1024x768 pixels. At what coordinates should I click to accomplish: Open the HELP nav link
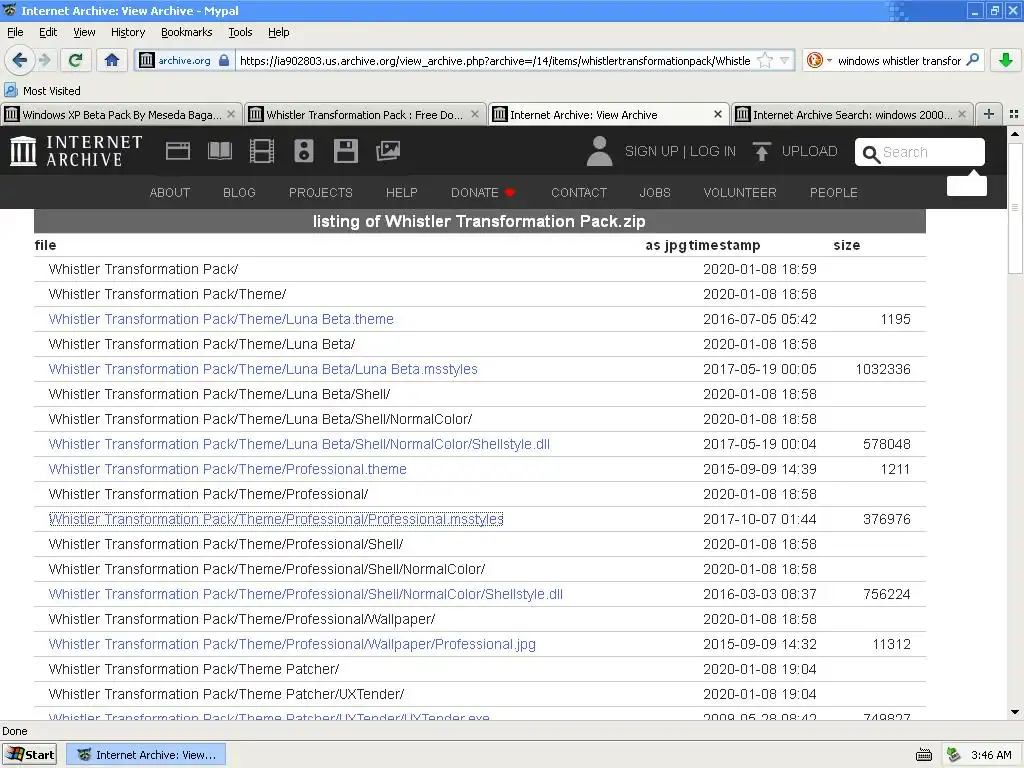pos(402,193)
